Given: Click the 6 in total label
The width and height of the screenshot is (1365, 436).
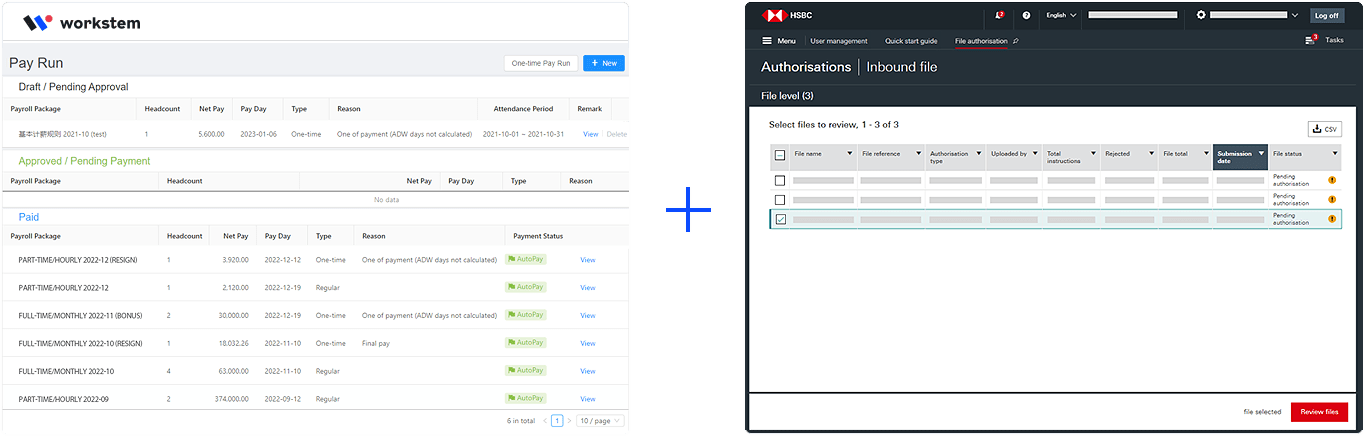Looking at the screenshot, I should [x=521, y=421].
